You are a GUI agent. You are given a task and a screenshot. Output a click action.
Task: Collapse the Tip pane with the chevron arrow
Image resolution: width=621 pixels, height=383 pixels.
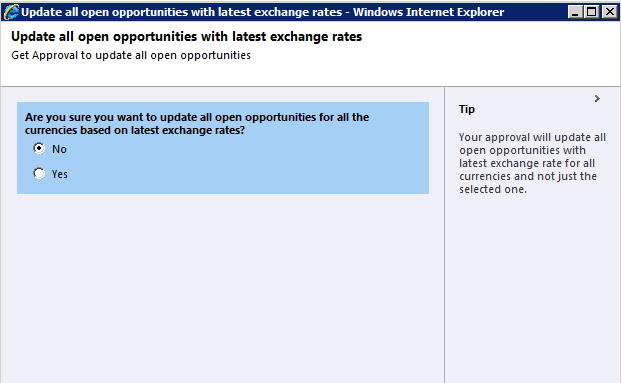tap(597, 98)
